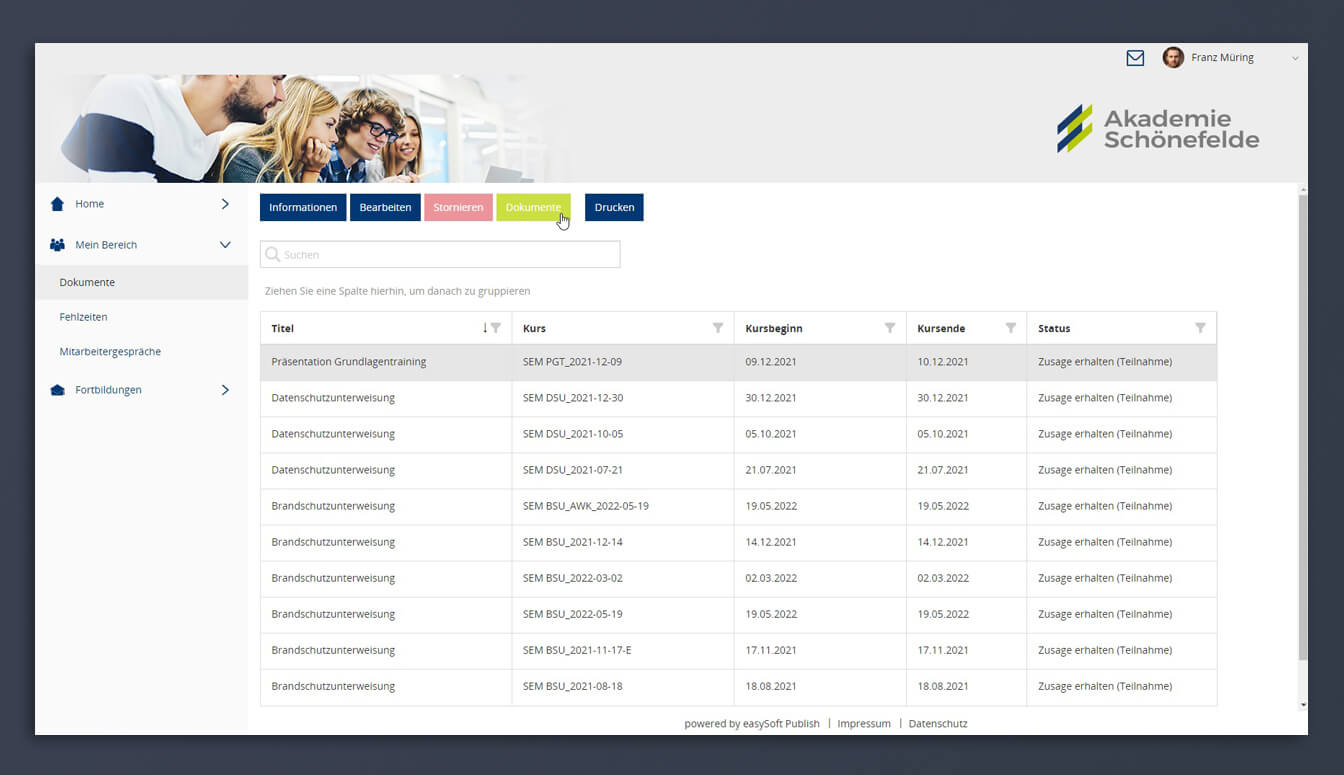
Task: Open the user menu dropdown arrow
Action: [x=1295, y=59]
